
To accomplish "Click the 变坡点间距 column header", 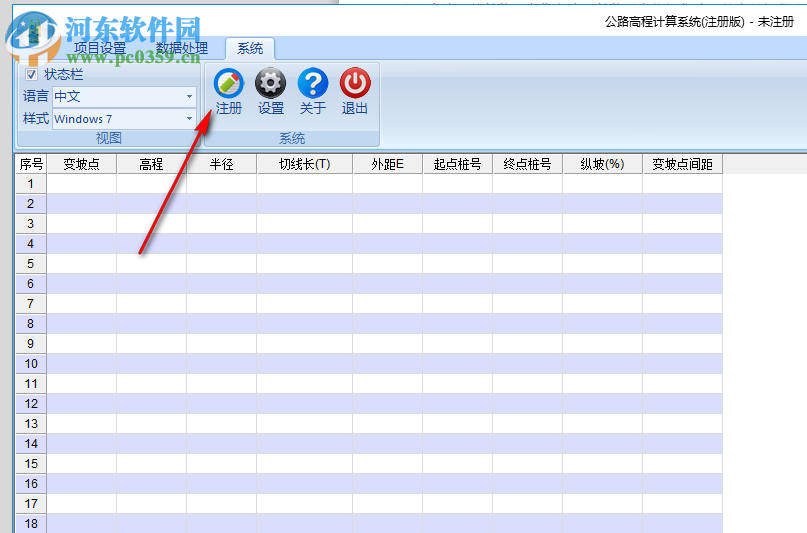I will click(x=682, y=164).
